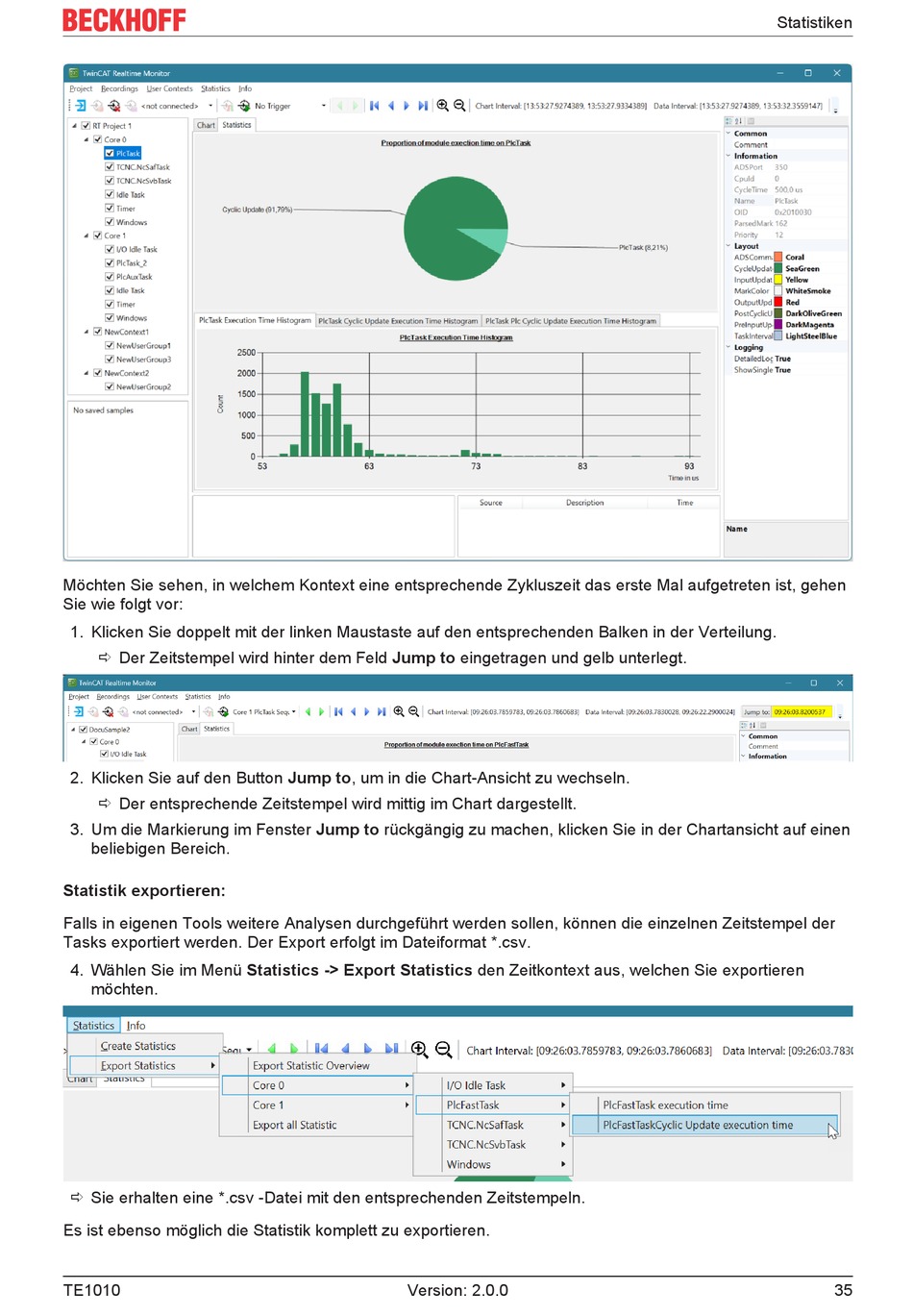Screen dimensions: 913x1316
Task: Uncheck TCNC.NcSvbTask in the tree
Action: coord(110,181)
